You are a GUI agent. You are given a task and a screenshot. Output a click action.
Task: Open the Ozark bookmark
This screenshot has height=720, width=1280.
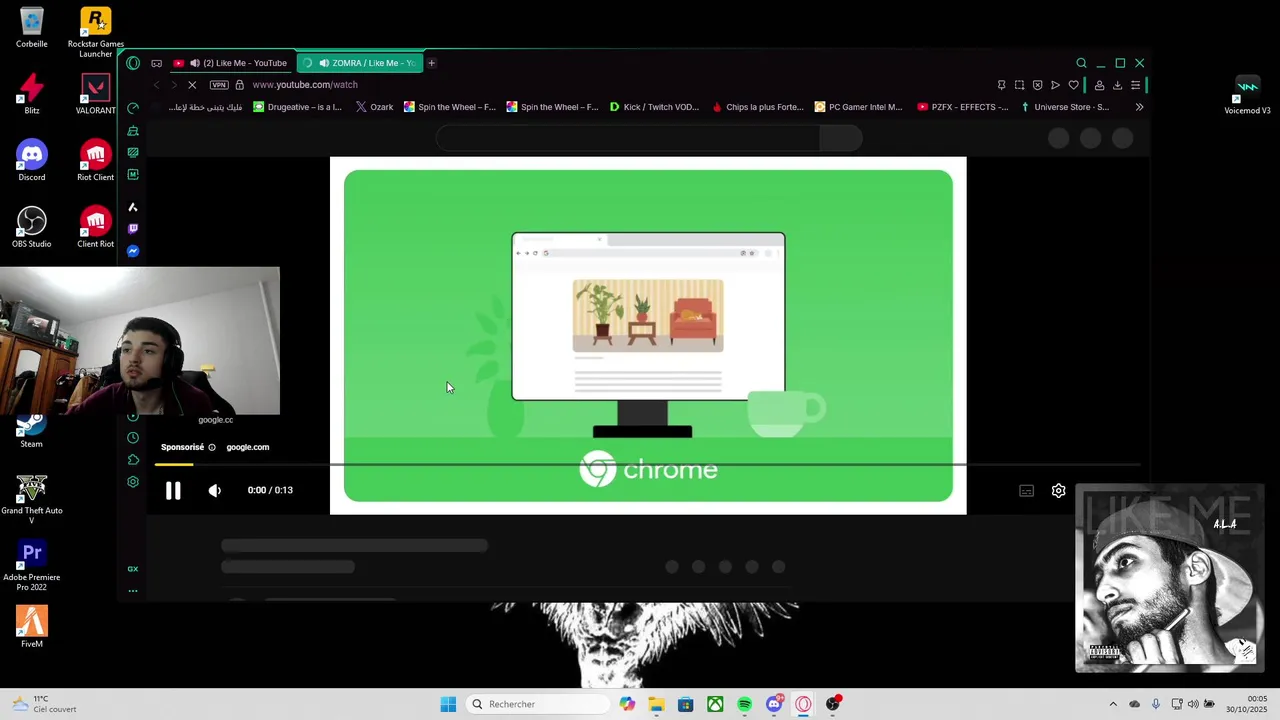[375, 107]
